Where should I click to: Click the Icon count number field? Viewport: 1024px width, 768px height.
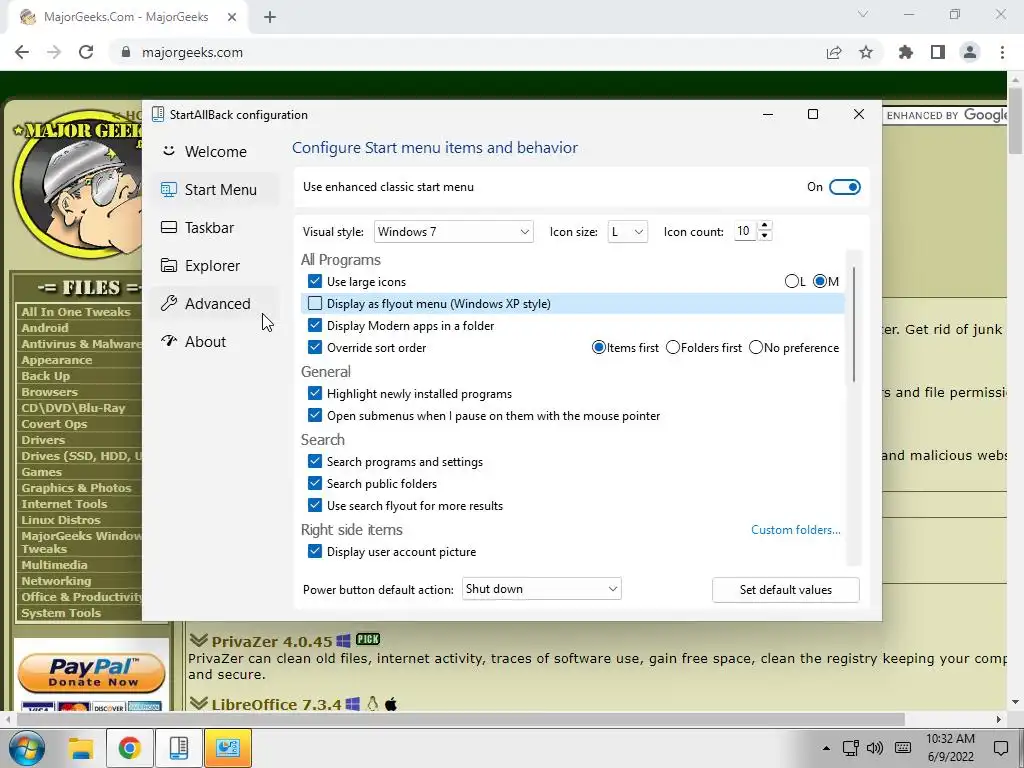[744, 231]
